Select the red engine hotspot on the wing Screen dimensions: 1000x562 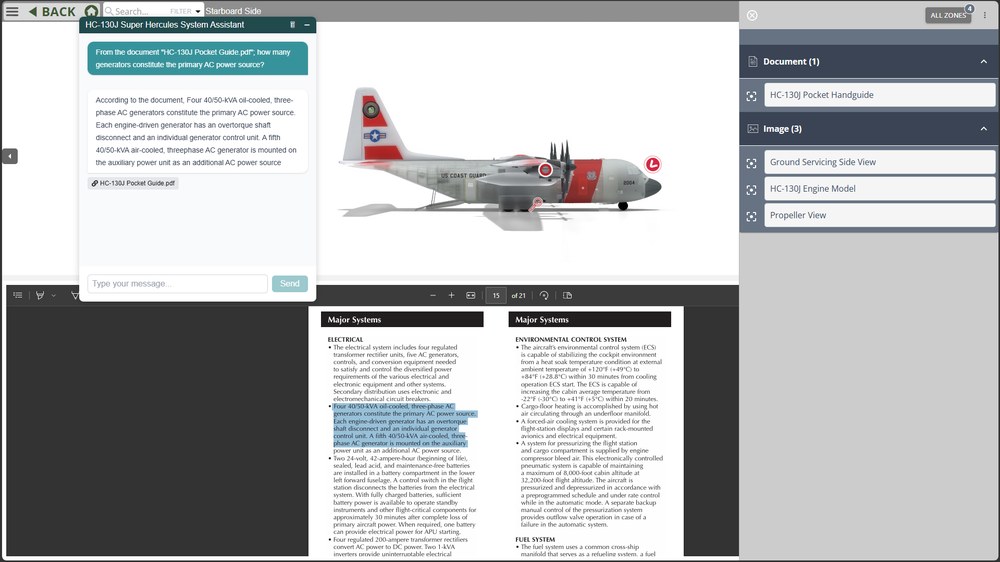coord(545,170)
